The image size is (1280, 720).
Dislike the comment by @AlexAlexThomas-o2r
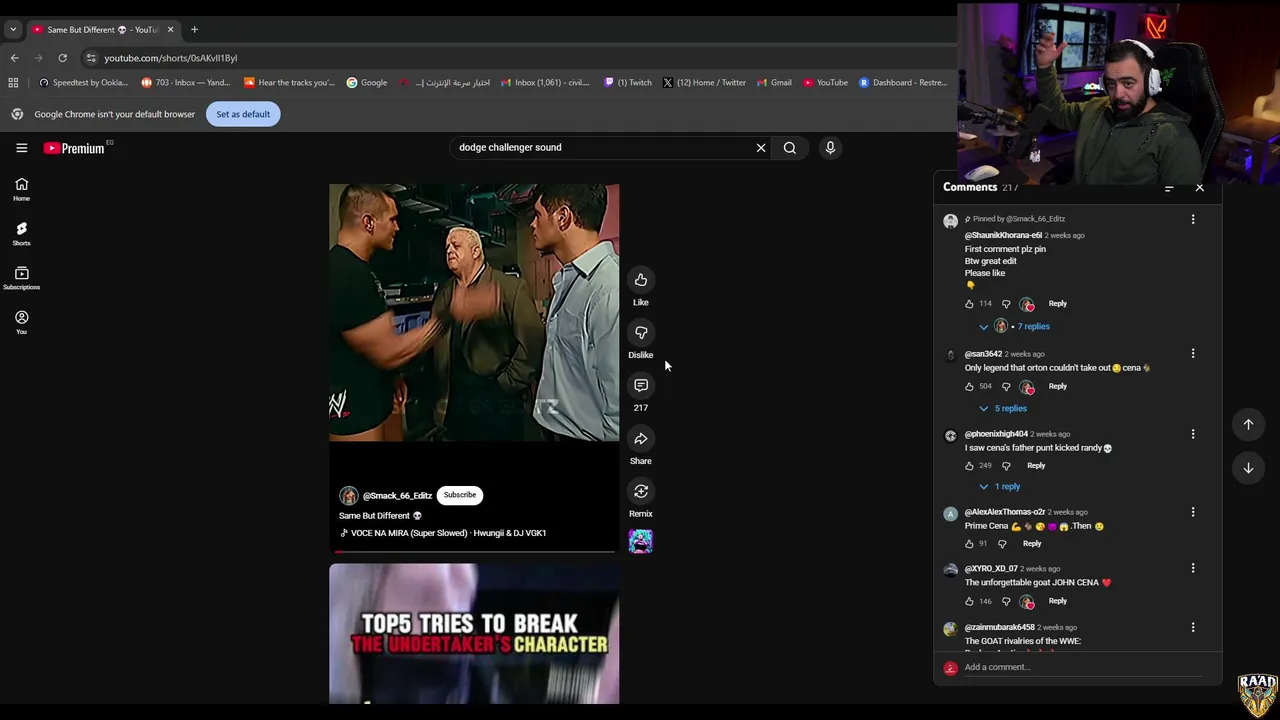click(1002, 544)
